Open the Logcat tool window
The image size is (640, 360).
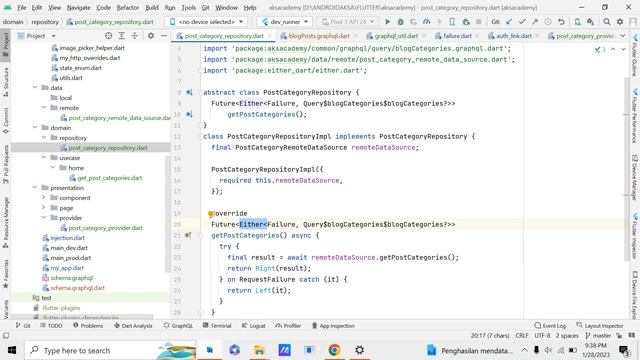click(x=253, y=326)
